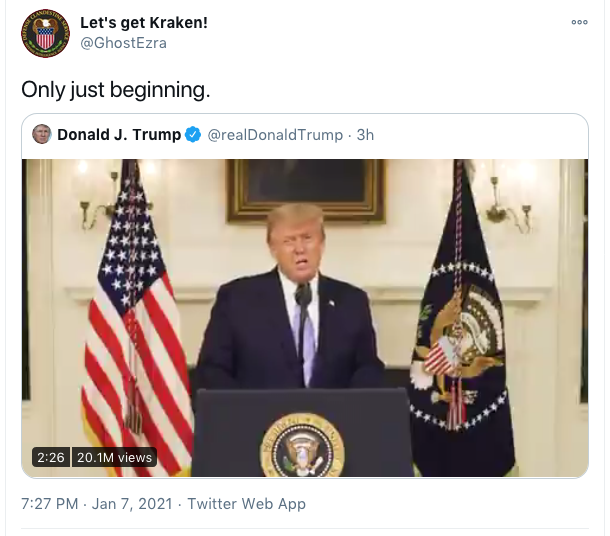The height and width of the screenshot is (536, 610).
Task: Visit the @GhostEzra handle link
Action: 123,43
